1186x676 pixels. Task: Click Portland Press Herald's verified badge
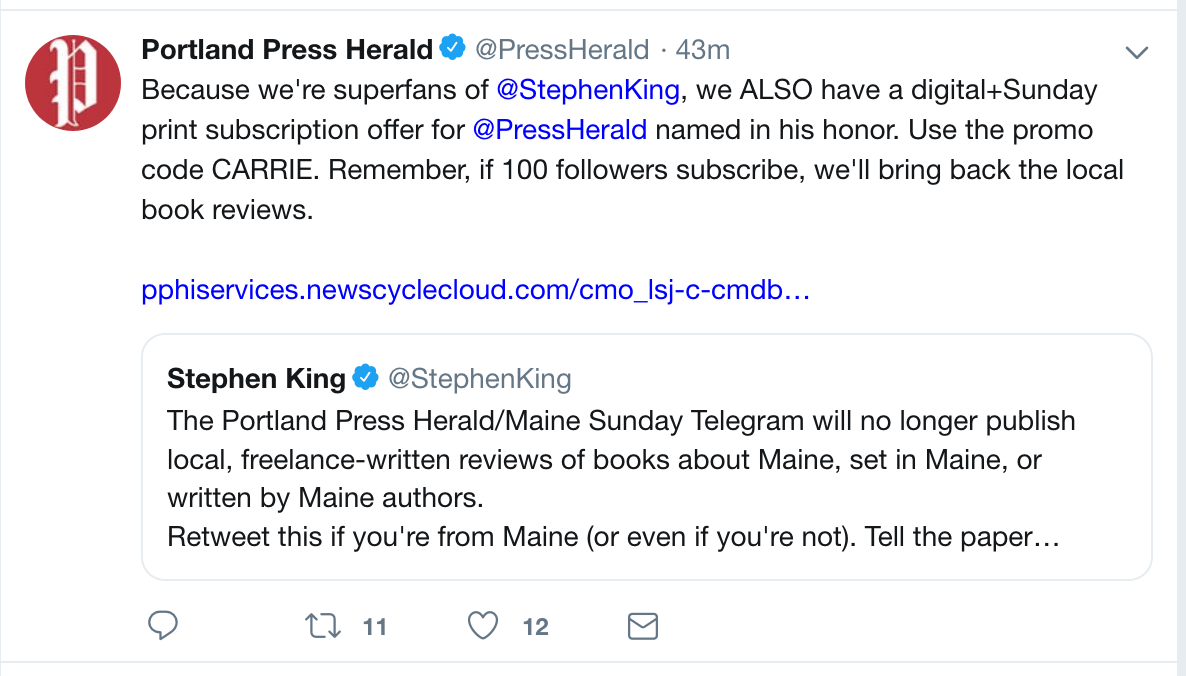(453, 48)
